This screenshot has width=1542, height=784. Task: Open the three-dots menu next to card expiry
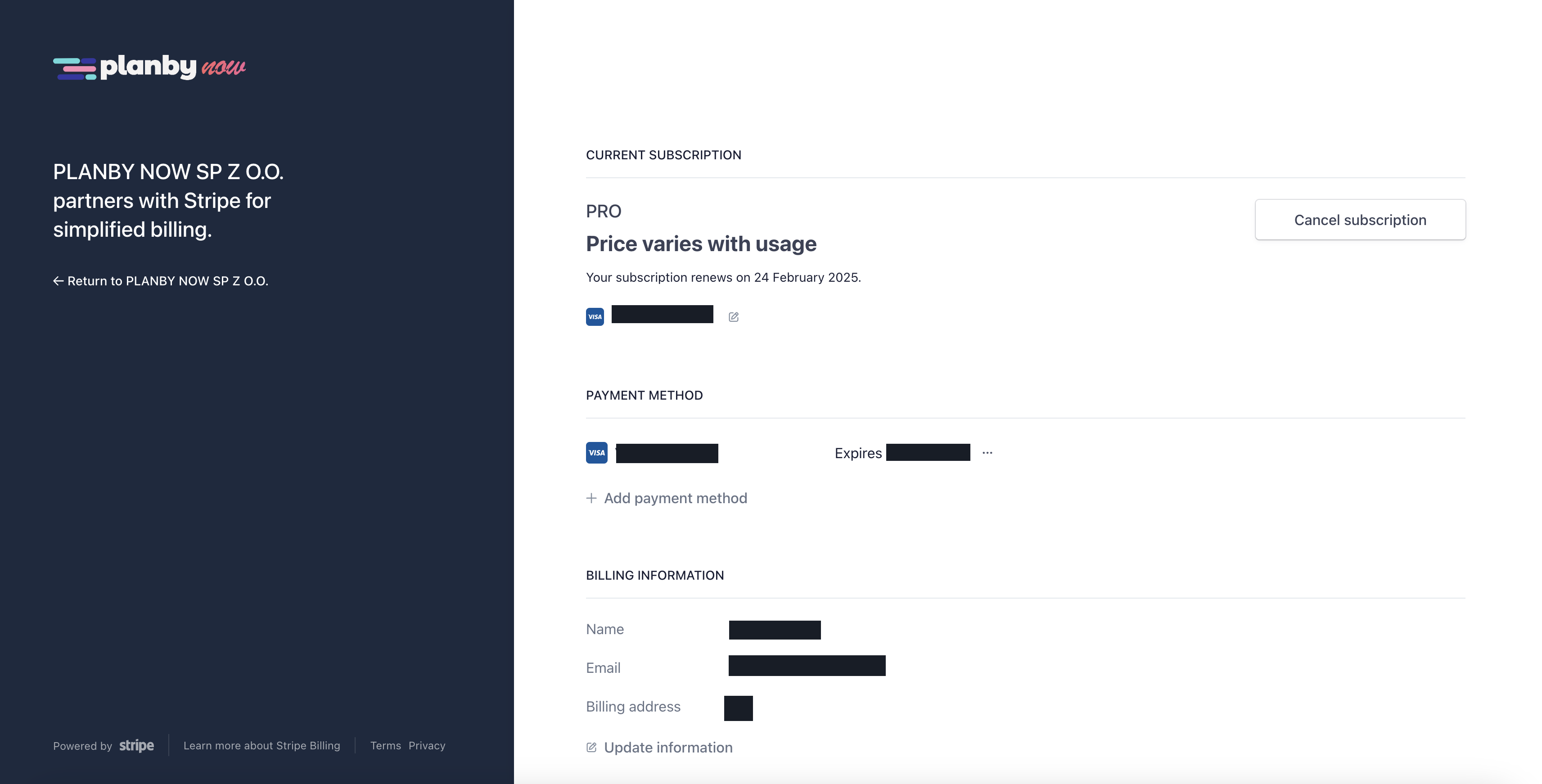pos(987,453)
